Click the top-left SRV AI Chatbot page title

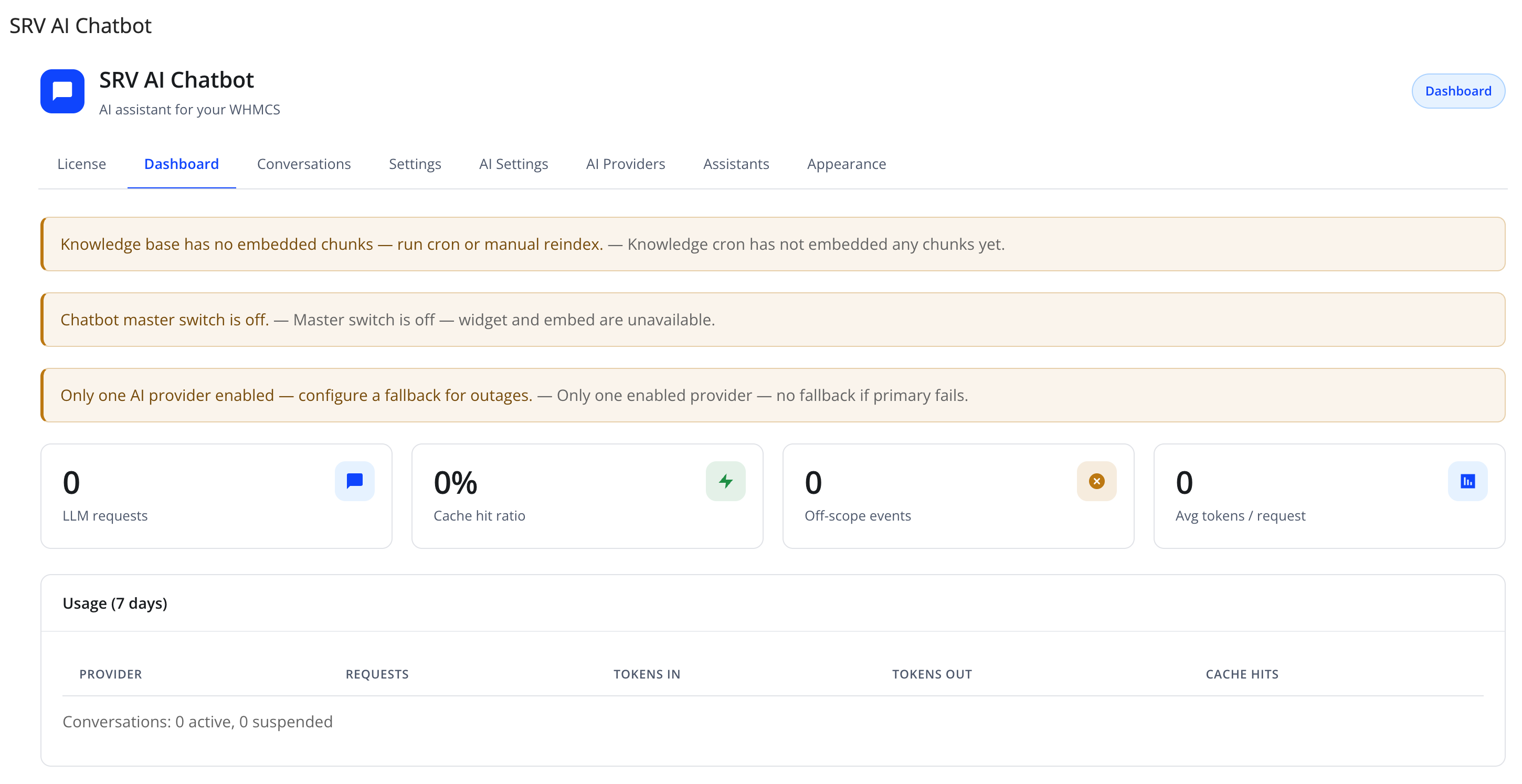80,26
